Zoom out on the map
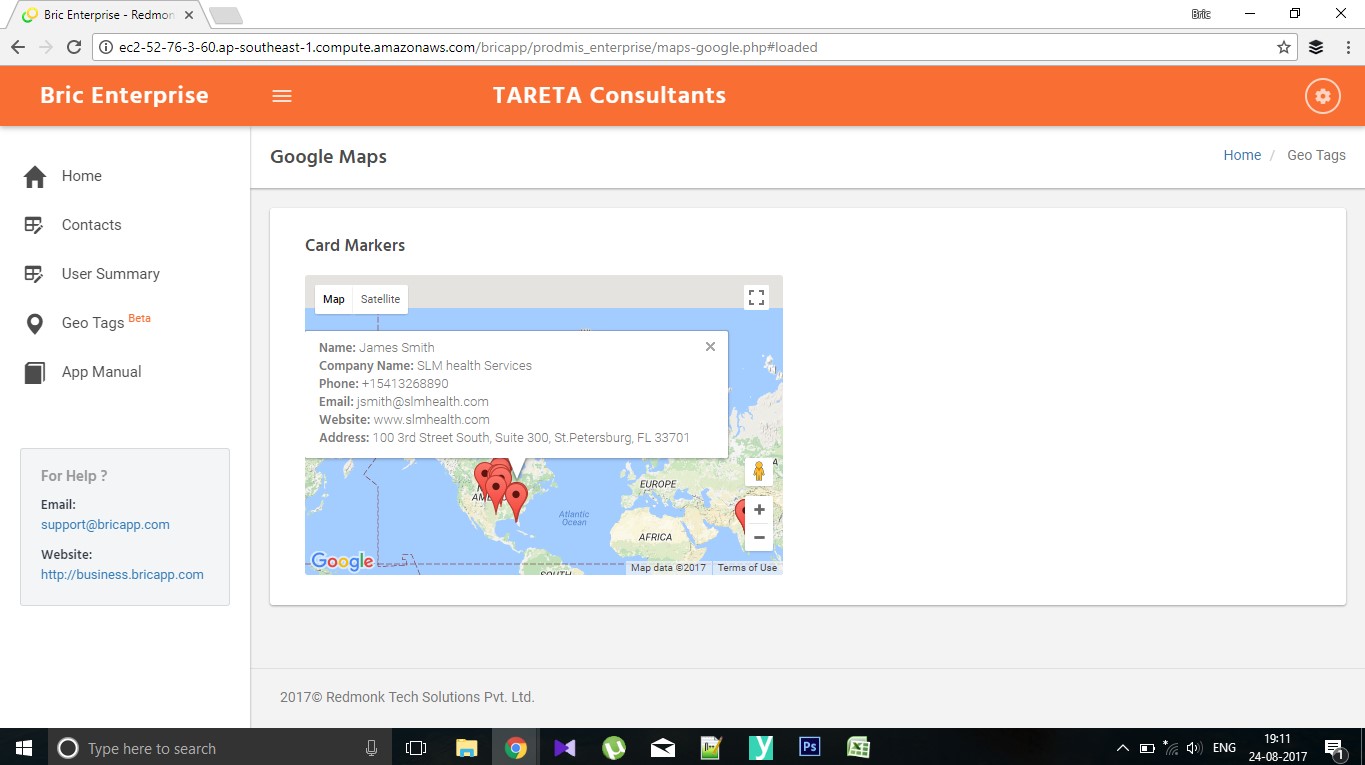Screen dimensions: 1365x765 point(759,538)
